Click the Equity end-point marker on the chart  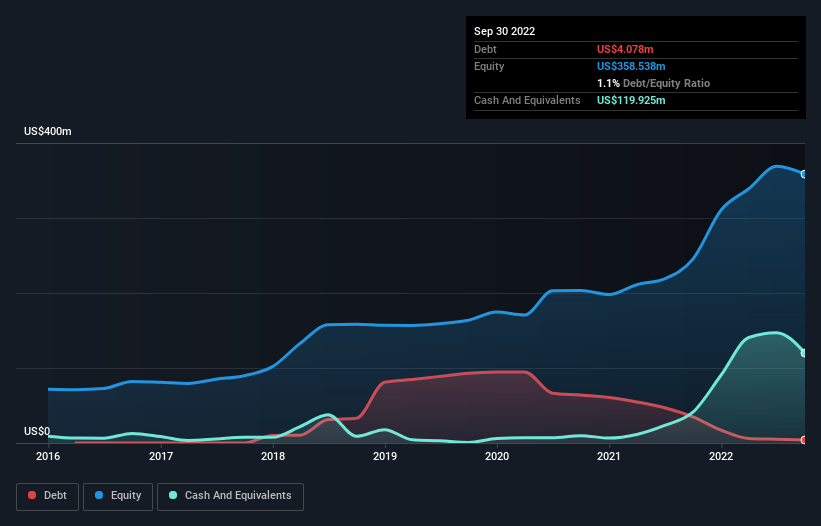point(804,174)
